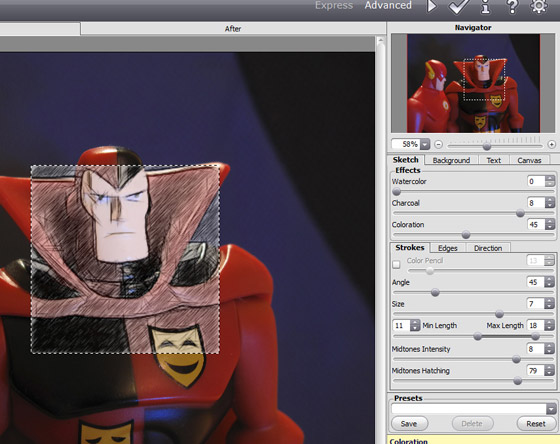Image resolution: width=560 pixels, height=444 pixels.
Task: Click the Charcoal value field
Action: (536, 203)
